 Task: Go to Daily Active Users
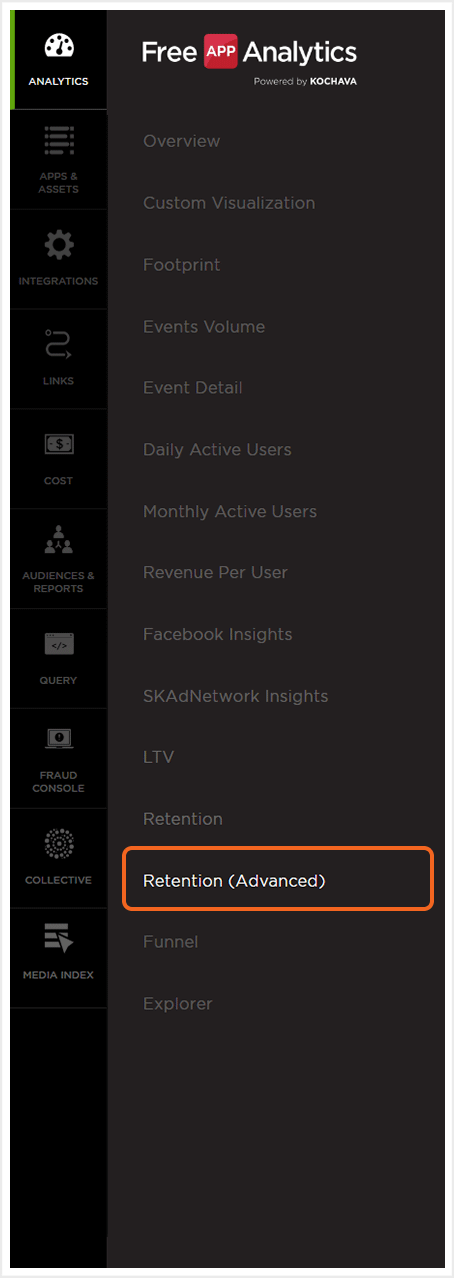(x=217, y=450)
